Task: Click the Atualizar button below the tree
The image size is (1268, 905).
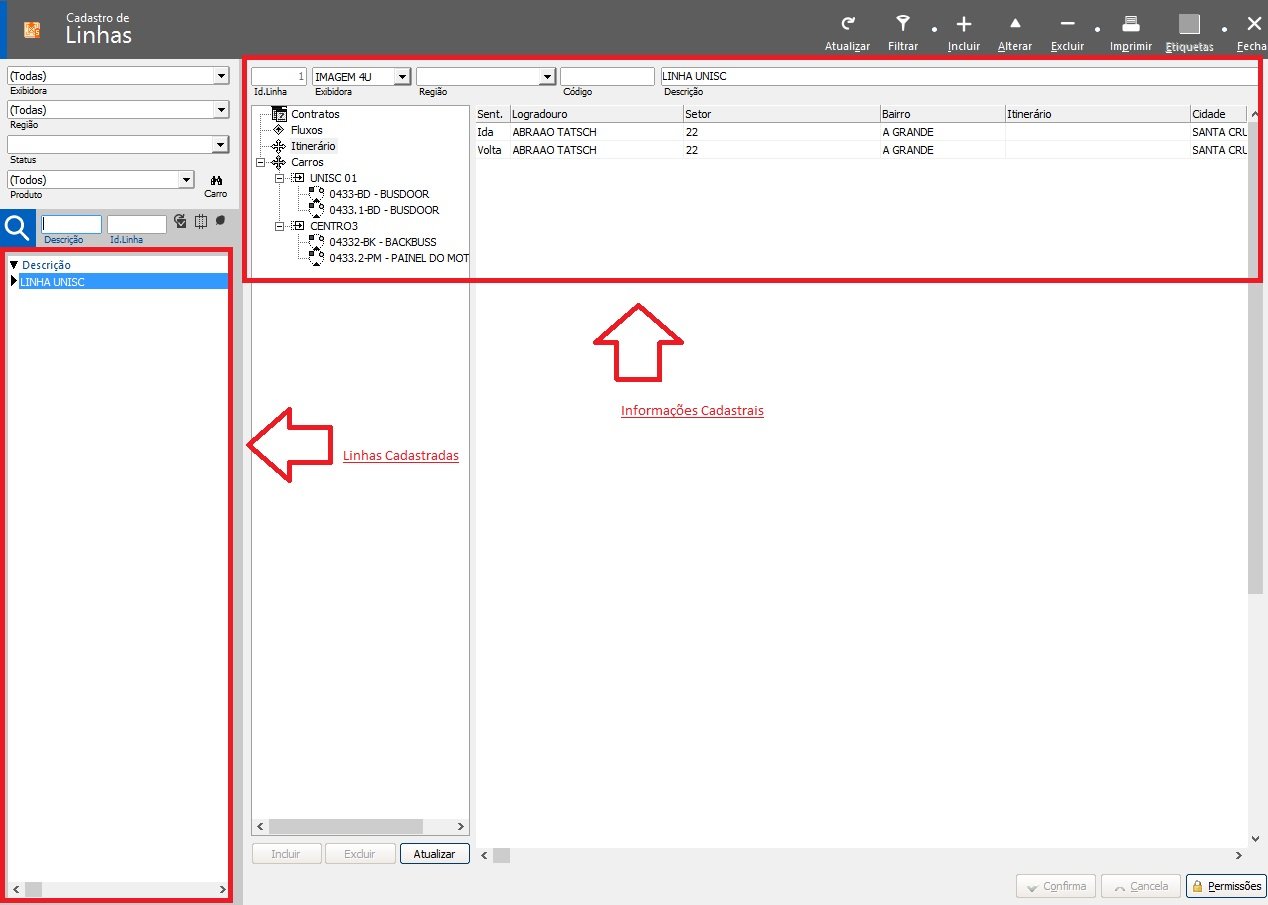Action: click(434, 854)
